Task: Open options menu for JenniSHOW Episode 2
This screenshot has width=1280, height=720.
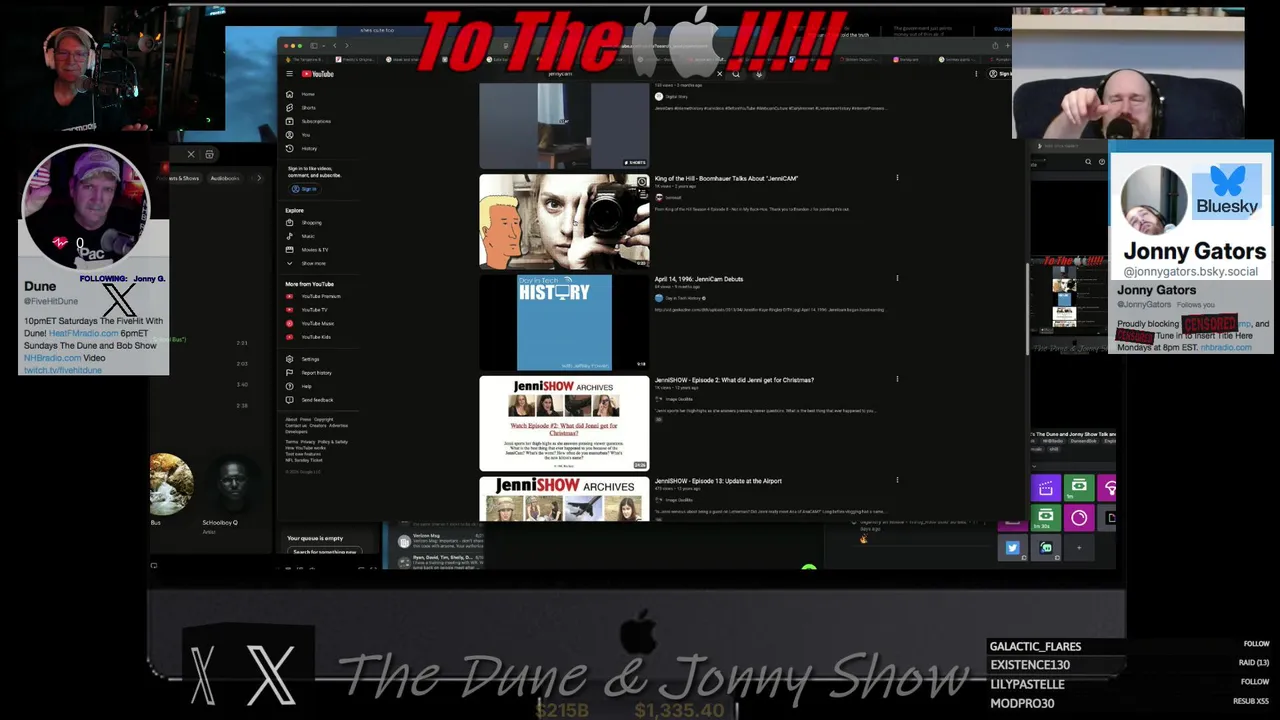Action: [x=897, y=380]
